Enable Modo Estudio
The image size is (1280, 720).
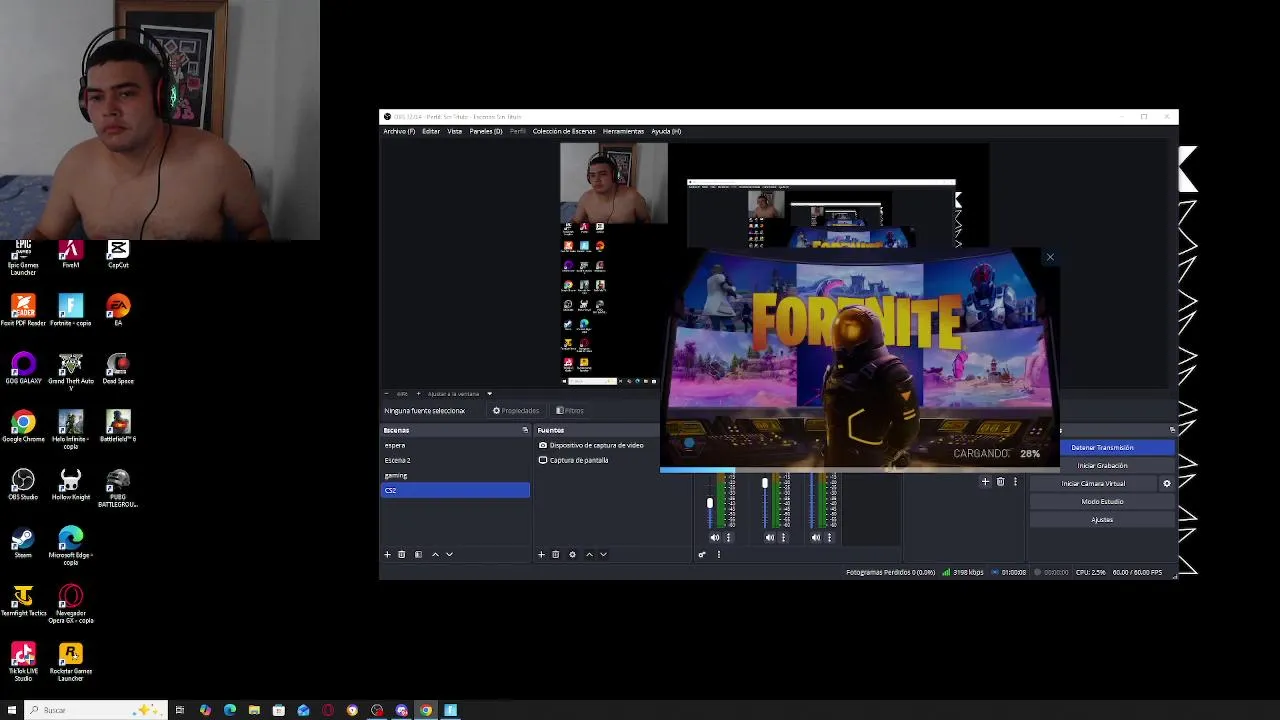tap(1102, 502)
